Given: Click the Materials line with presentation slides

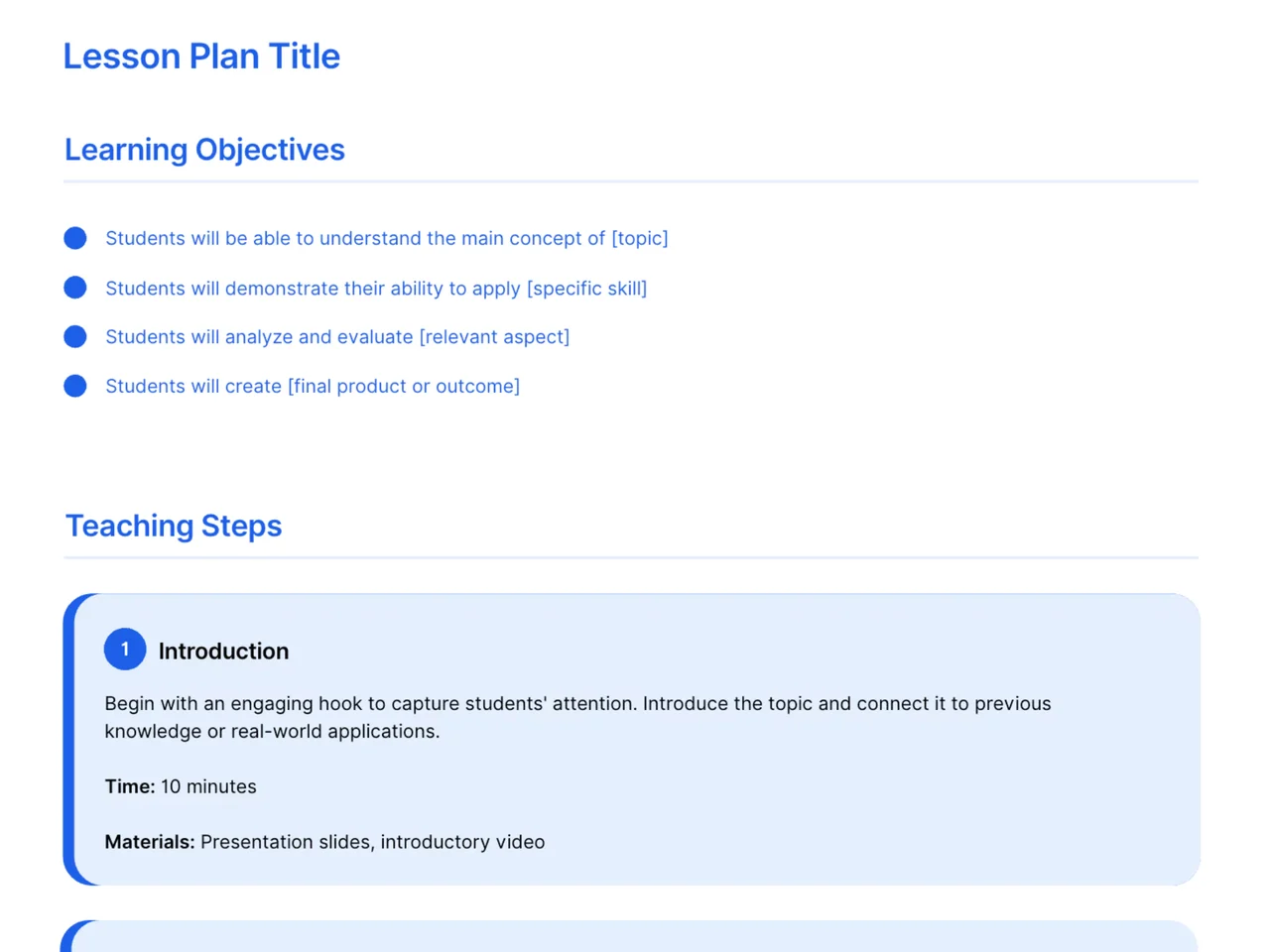Looking at the screenshot, I should point(324,842).
